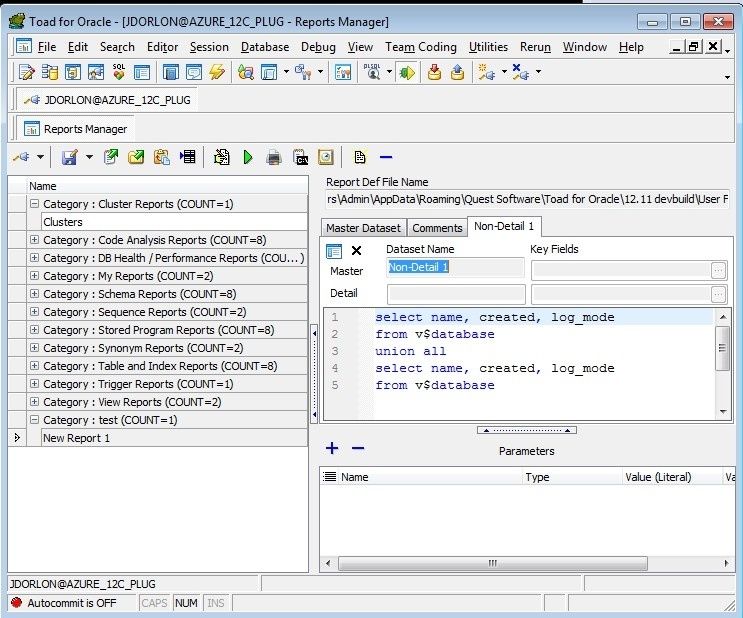The image size is (743, 618).
Task: Open the SQL Editor toolbar icon
Action: (27, 72)
